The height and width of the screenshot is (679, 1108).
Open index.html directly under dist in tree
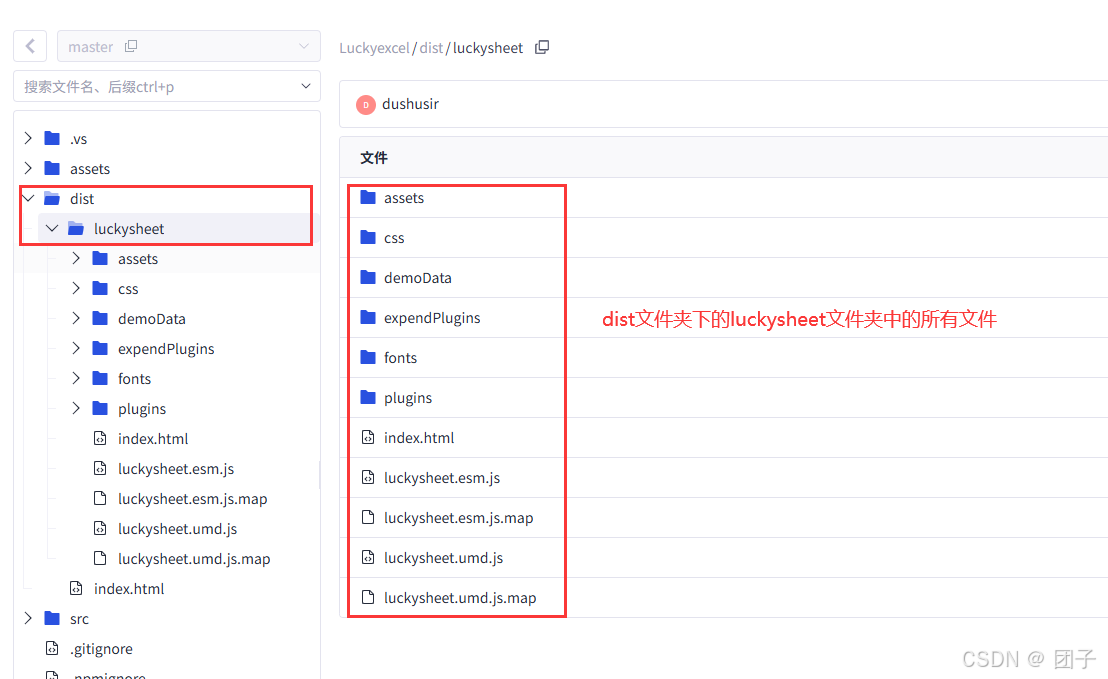129,589
